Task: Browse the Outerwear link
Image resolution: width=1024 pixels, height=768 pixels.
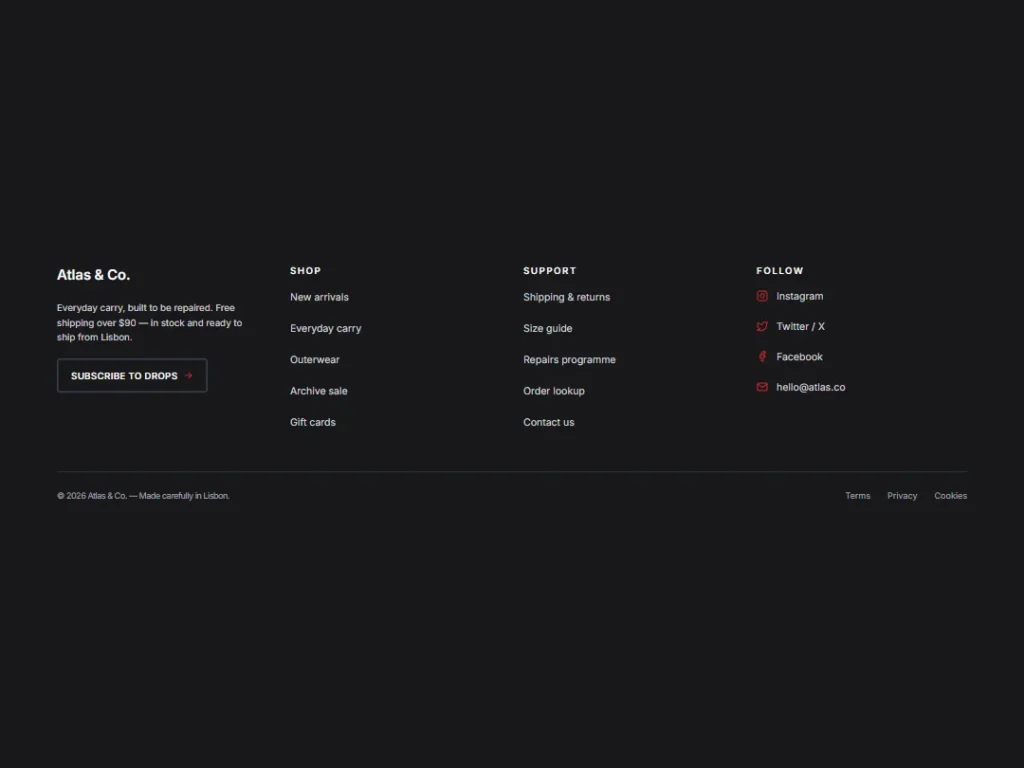Action: [x=315, y=360]
